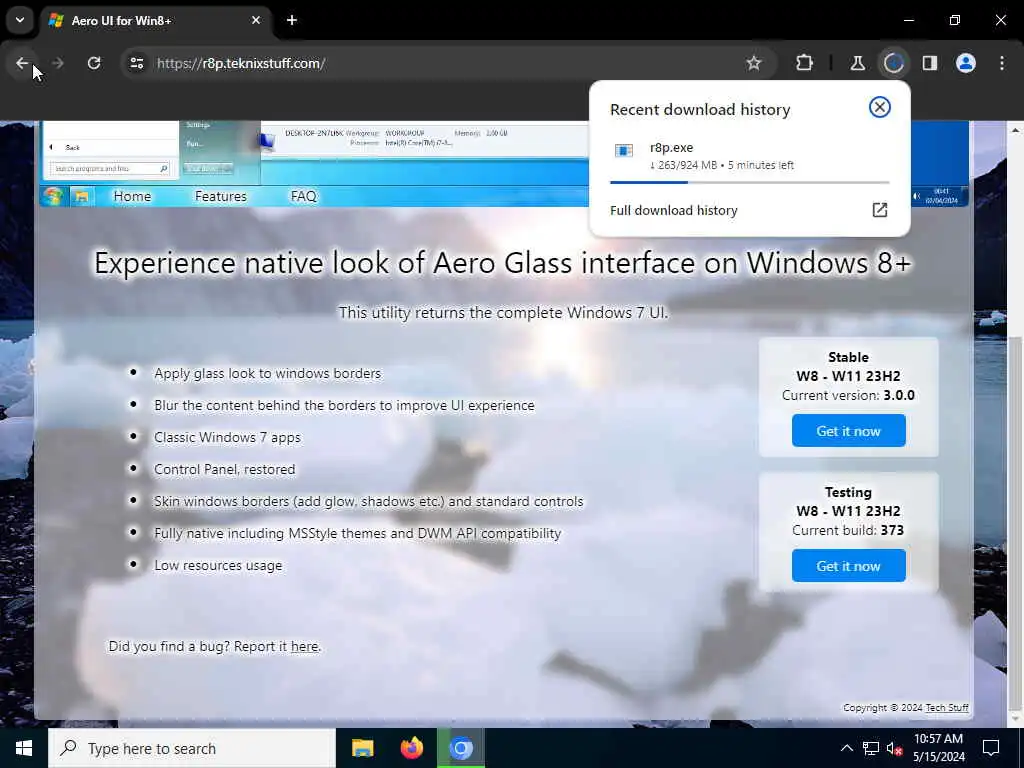Click the address bar URL
This screenshot has width=1024, height=768.
coord(241,63)
